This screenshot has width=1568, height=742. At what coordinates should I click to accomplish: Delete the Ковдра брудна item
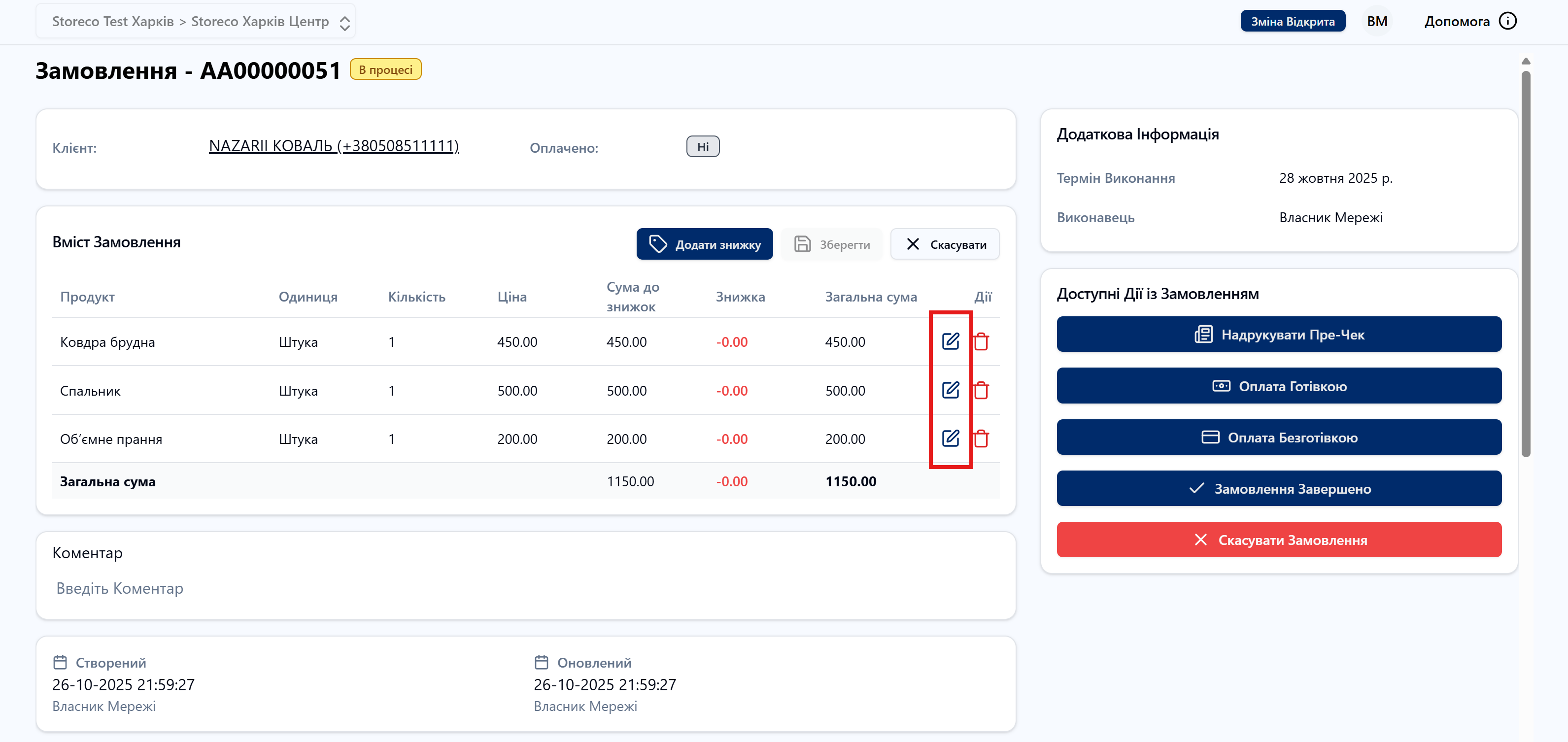coord(981,341)
